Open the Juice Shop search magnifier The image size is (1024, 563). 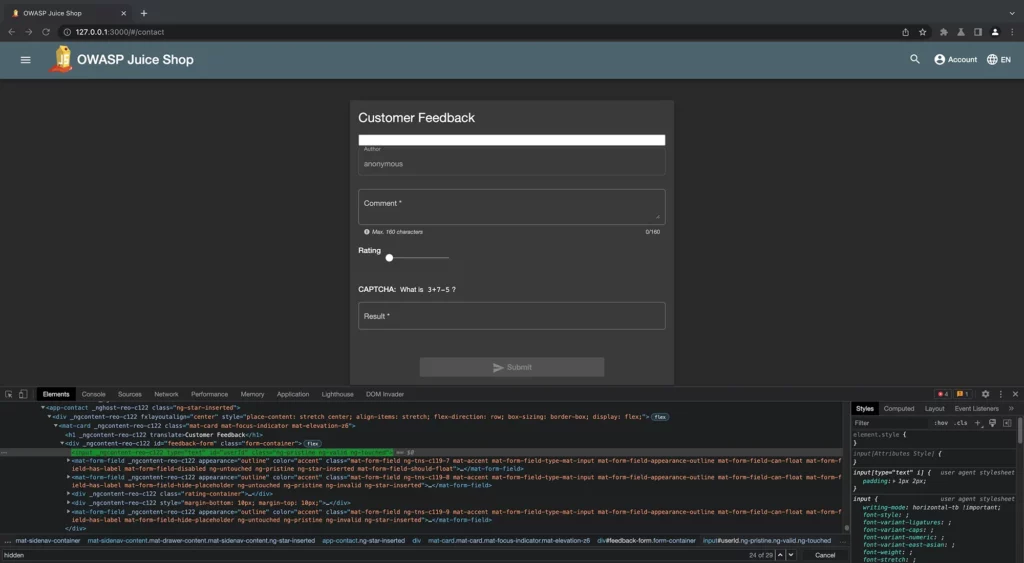point(915,59)
